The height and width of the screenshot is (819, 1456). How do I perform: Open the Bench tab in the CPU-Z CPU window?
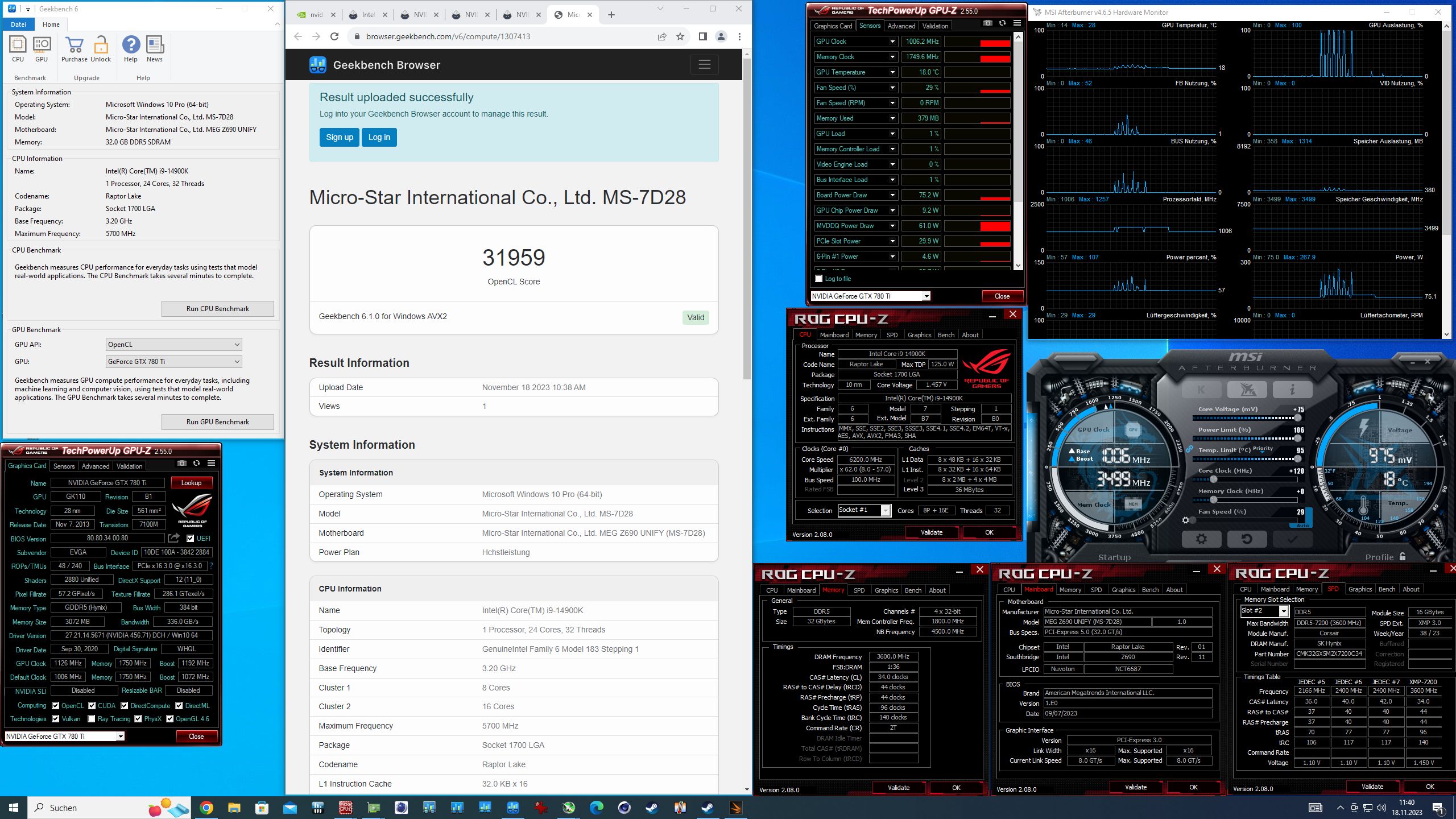(946, 335)
